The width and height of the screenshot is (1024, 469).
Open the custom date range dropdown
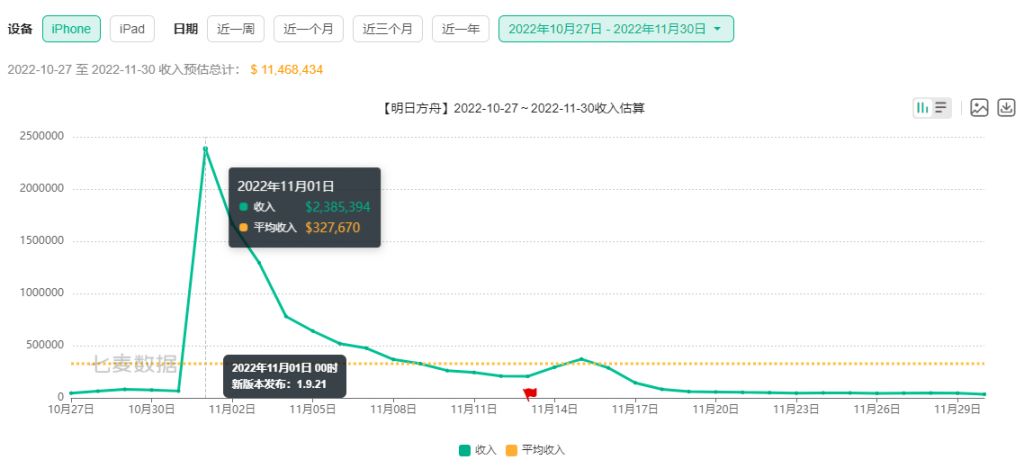[615, 29]
